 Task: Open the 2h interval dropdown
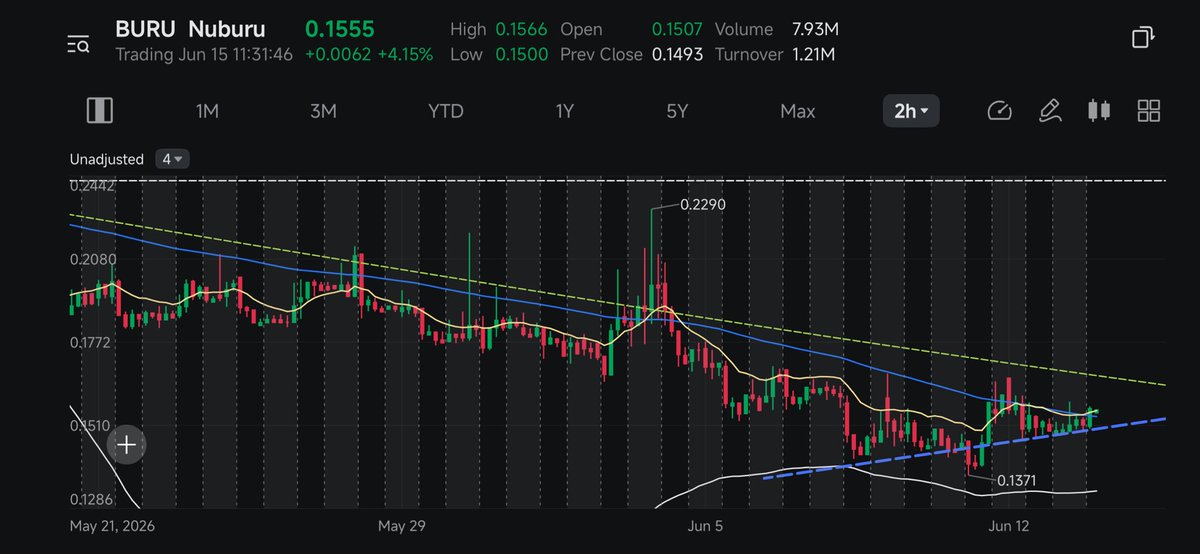click(910, 111)
